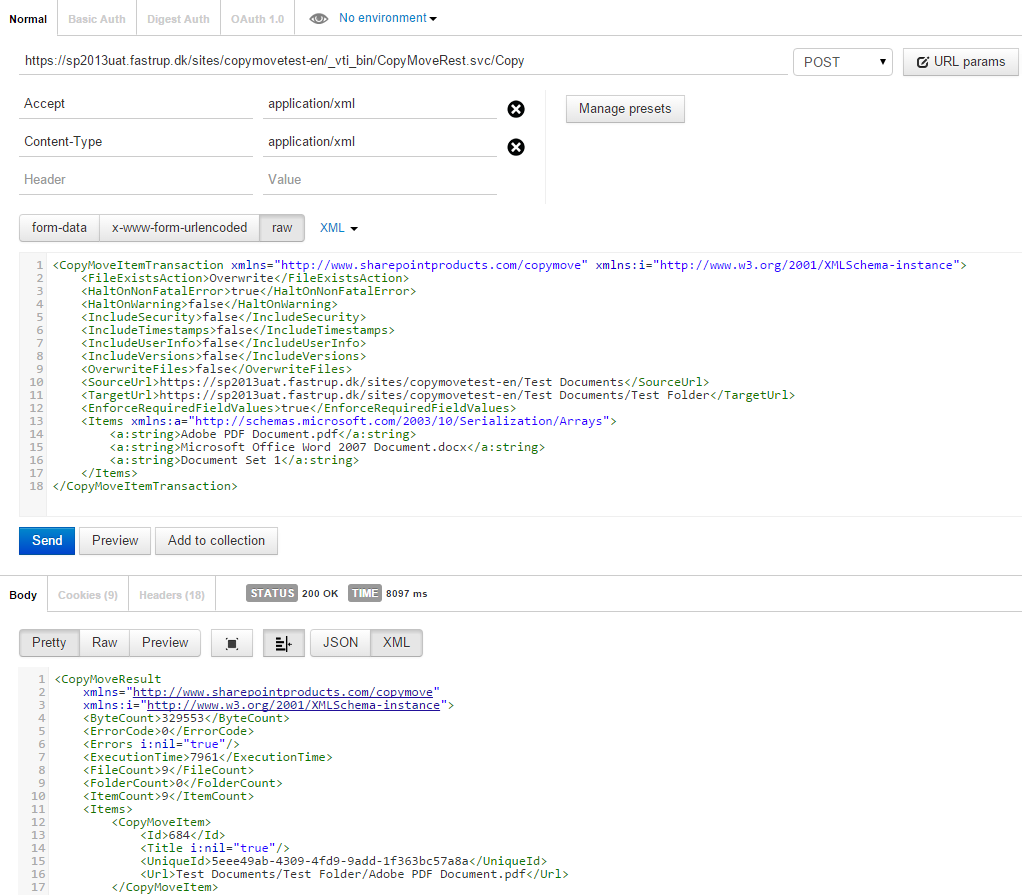Switch to the Basic Auth tab
This screenshot has height=895, width=1022.
(96, 17)
